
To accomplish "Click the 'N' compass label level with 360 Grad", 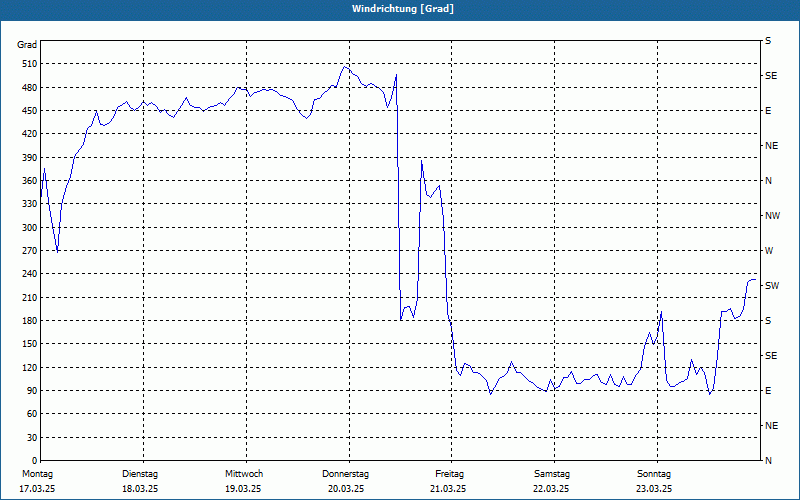I will [768, 181].
